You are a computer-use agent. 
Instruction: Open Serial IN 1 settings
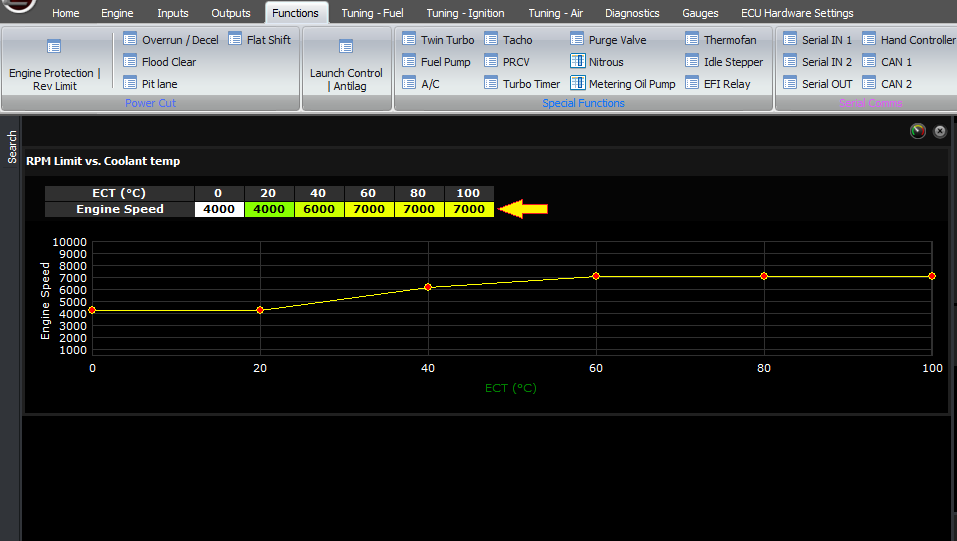(817, 40)
